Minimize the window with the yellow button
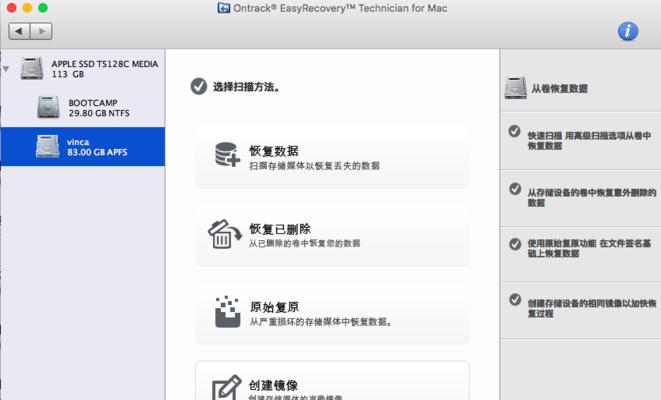The height and width of the screenshot is (400, 661). pyautogui.click(x=27, y=8)
